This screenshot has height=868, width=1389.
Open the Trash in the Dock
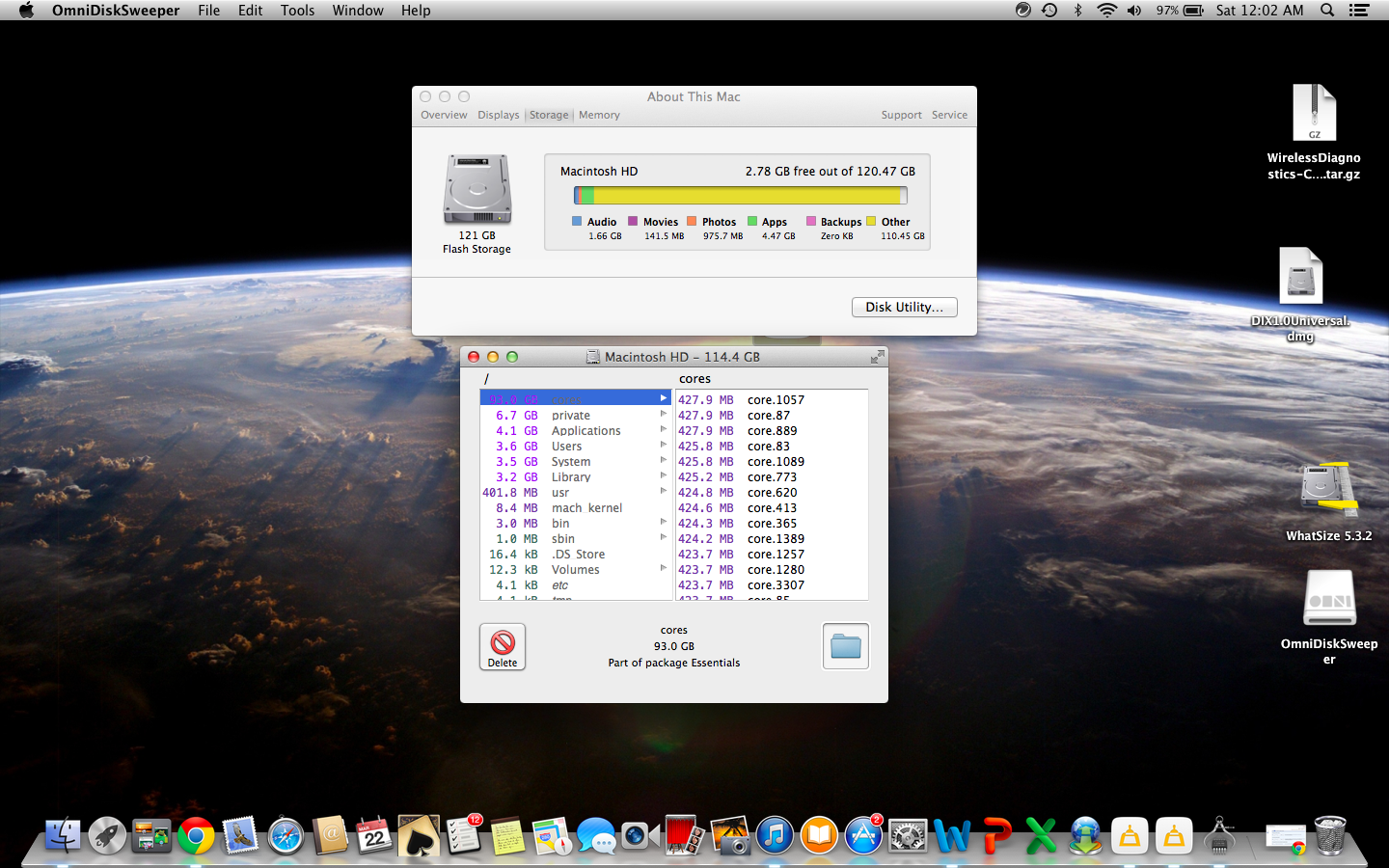(x=1330, y=836)
